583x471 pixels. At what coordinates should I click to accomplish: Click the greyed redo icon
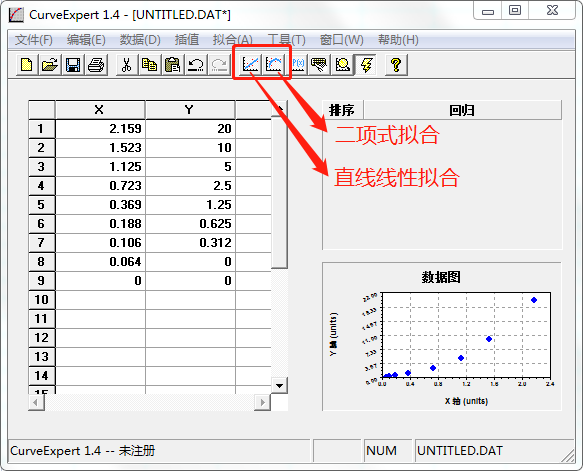click(x=219, y=65)
